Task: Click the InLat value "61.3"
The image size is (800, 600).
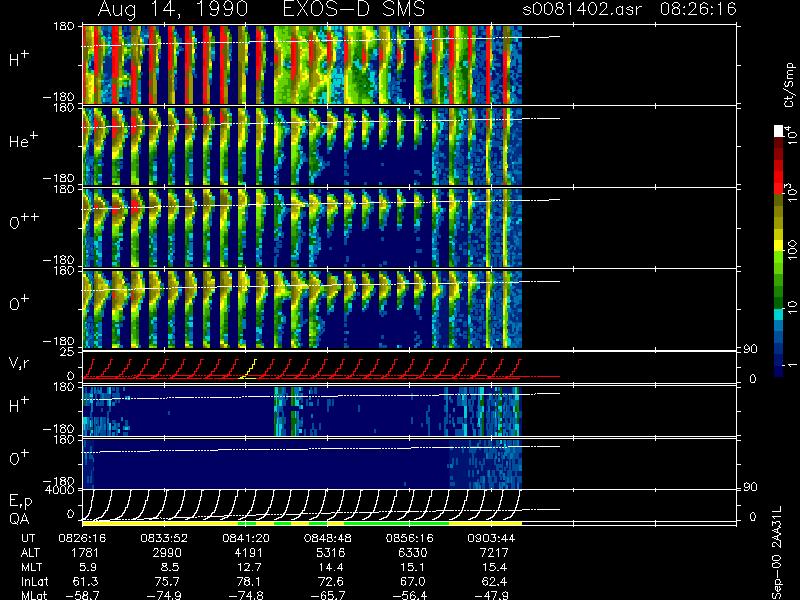Action: tap(86, 582)
